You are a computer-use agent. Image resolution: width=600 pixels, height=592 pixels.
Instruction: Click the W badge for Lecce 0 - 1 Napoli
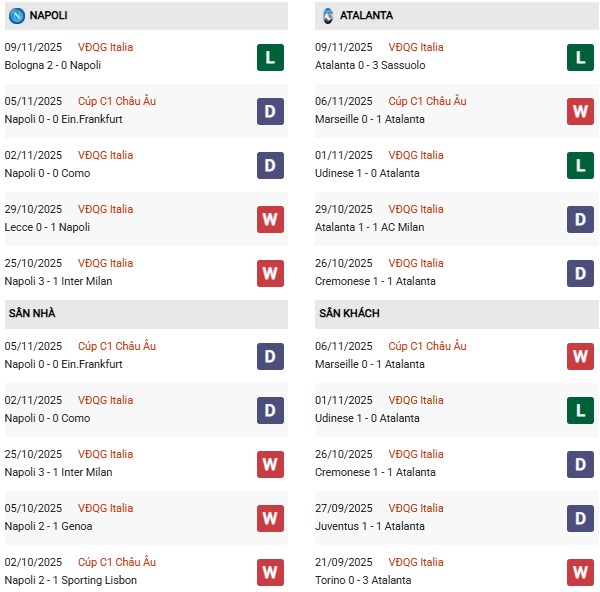pyautogui.click(x=270, y=219)
